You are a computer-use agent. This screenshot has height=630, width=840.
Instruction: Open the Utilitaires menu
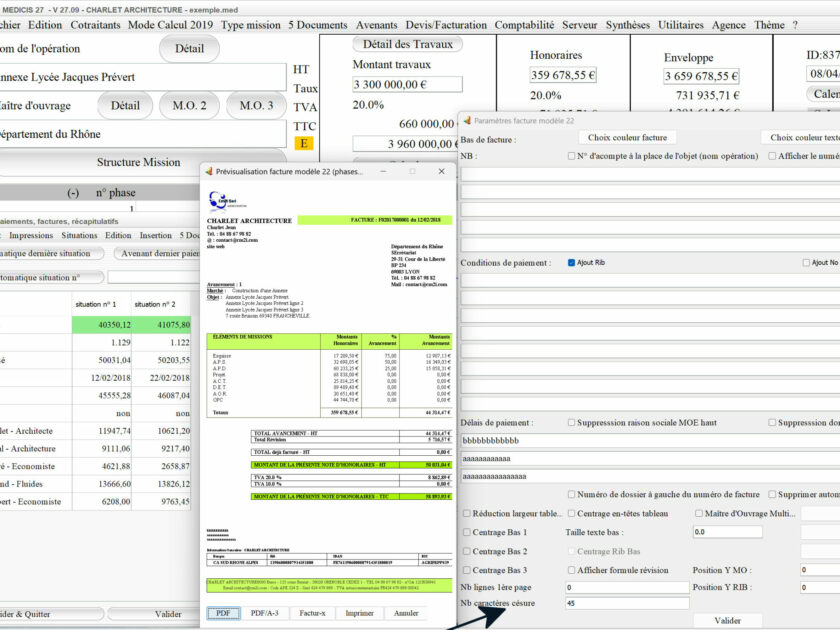(681, 25)
